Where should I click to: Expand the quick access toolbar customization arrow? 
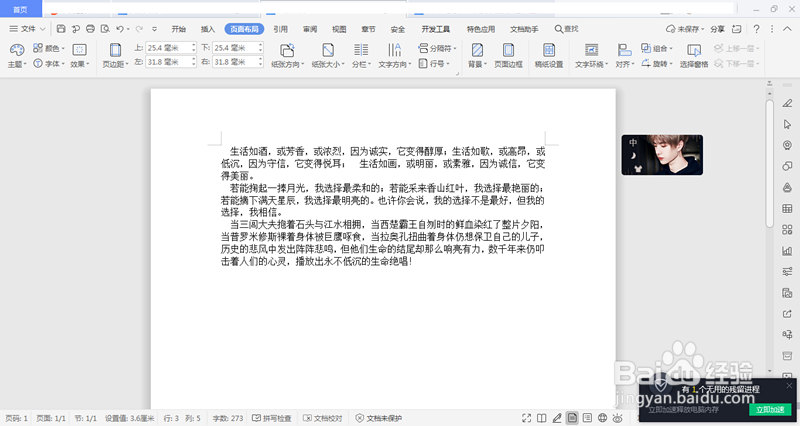pos(155,29)
